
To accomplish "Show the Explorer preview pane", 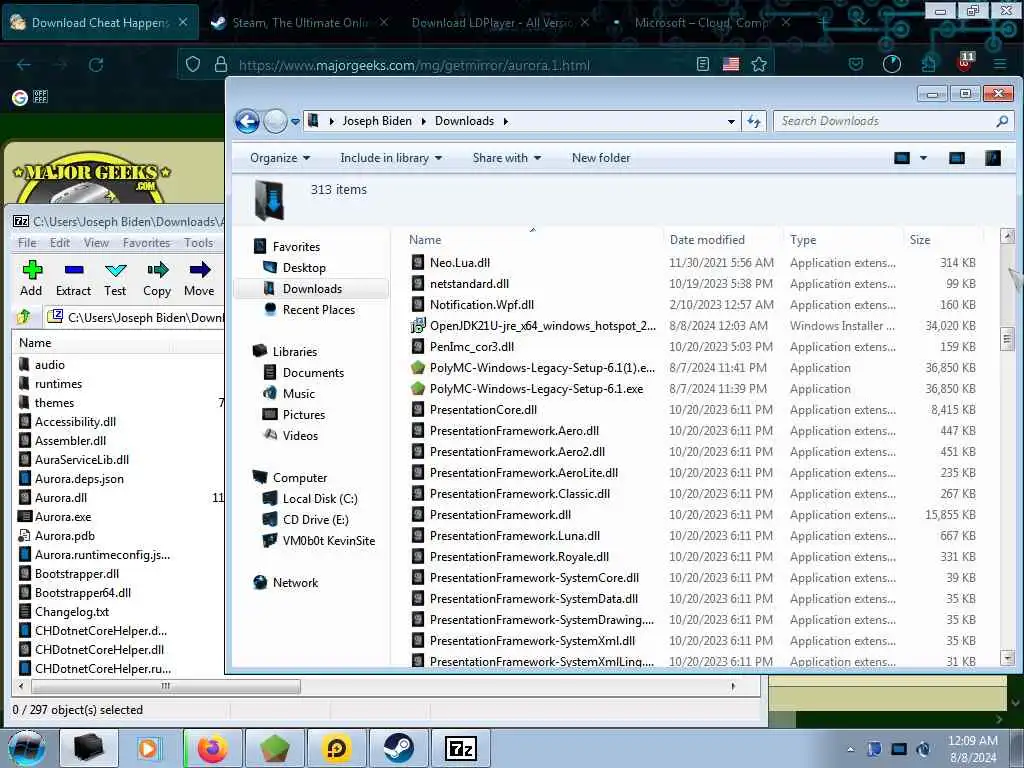I will coord(957,158).
